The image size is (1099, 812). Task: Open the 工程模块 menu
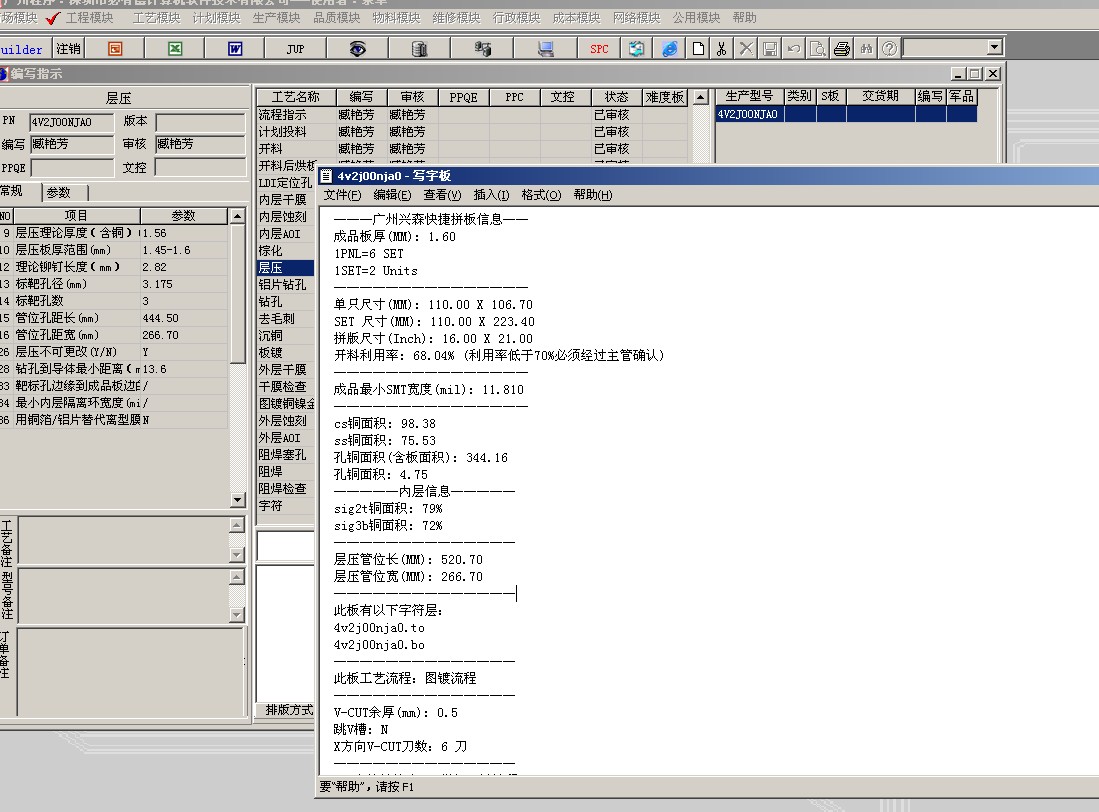89,18
